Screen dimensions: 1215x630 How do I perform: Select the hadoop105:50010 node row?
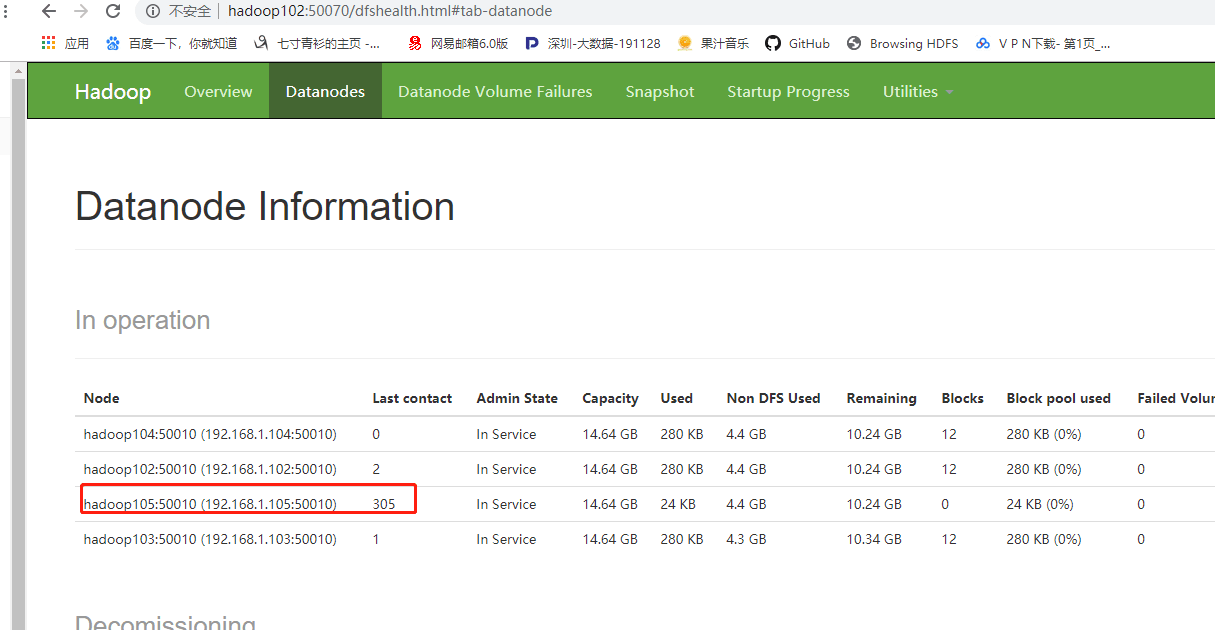(x=645, y=504)
